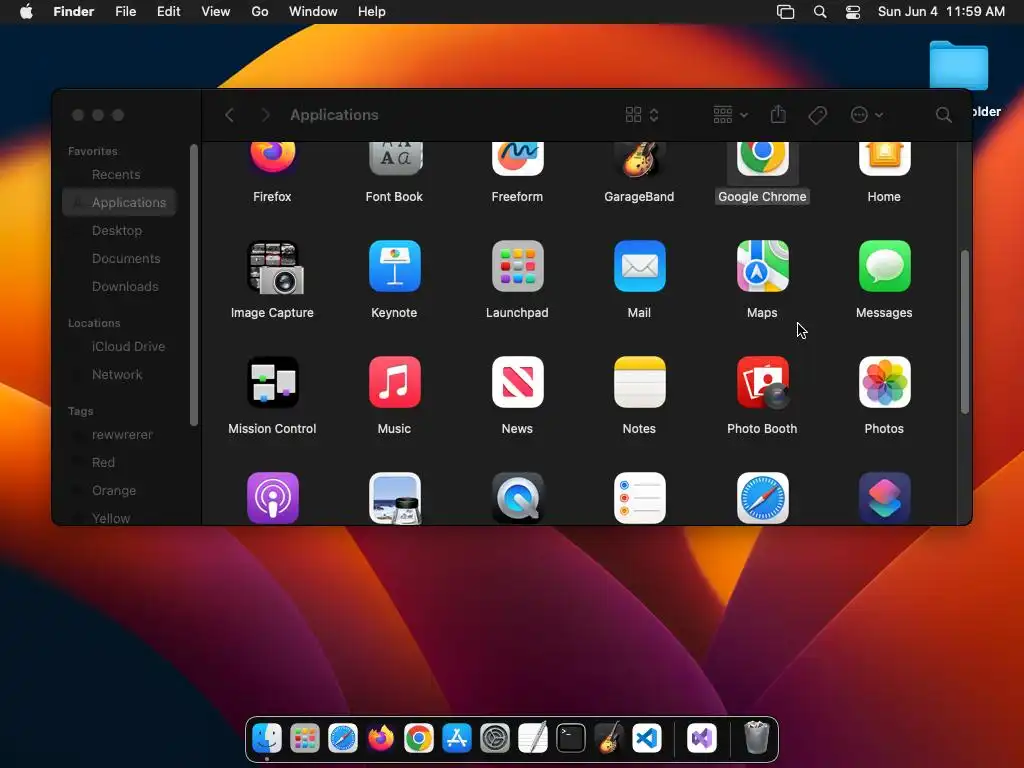Open the Mail app

pos(639,266)
